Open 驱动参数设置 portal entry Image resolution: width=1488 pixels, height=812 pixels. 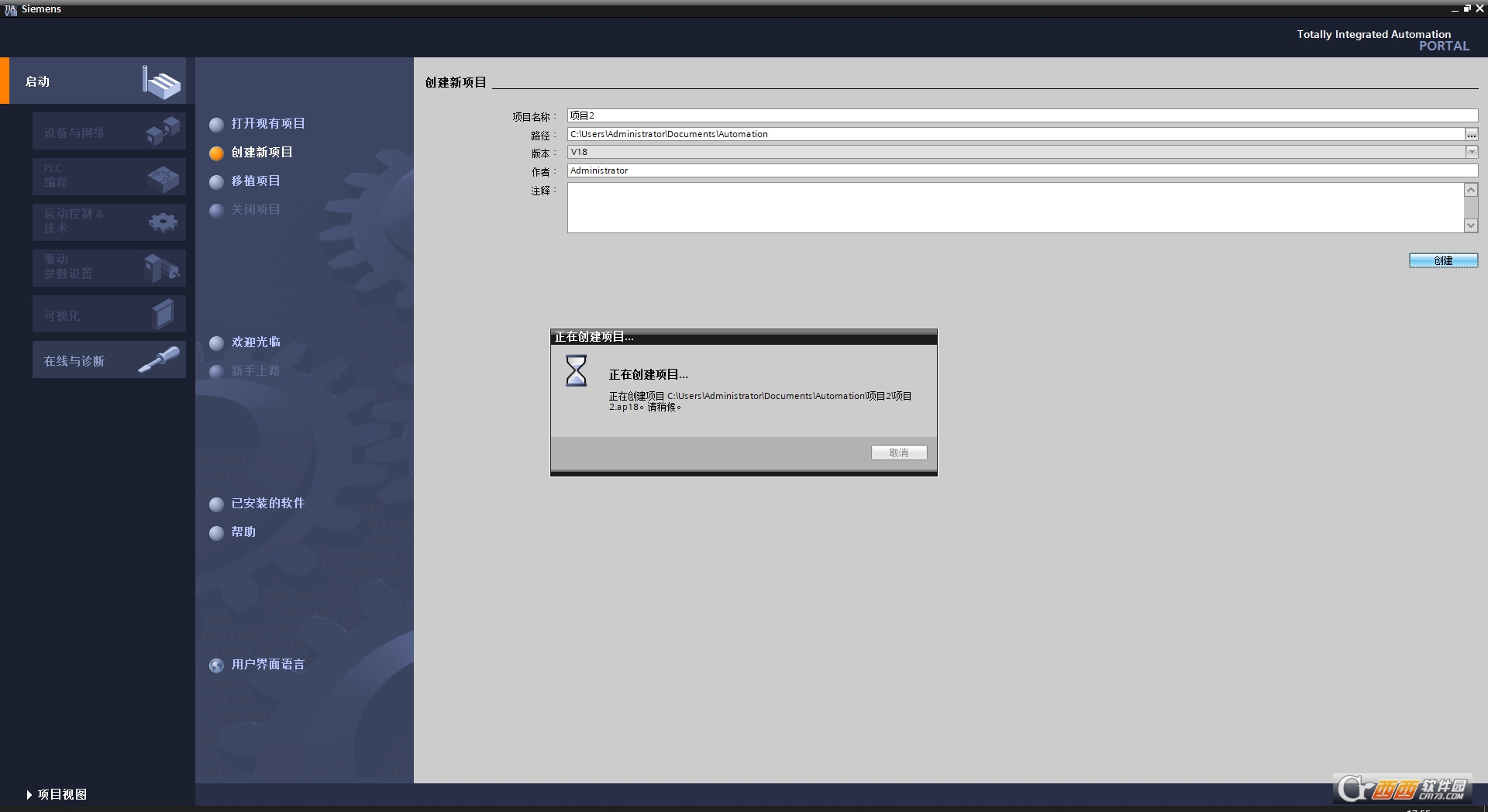click(x=109, y=267)
